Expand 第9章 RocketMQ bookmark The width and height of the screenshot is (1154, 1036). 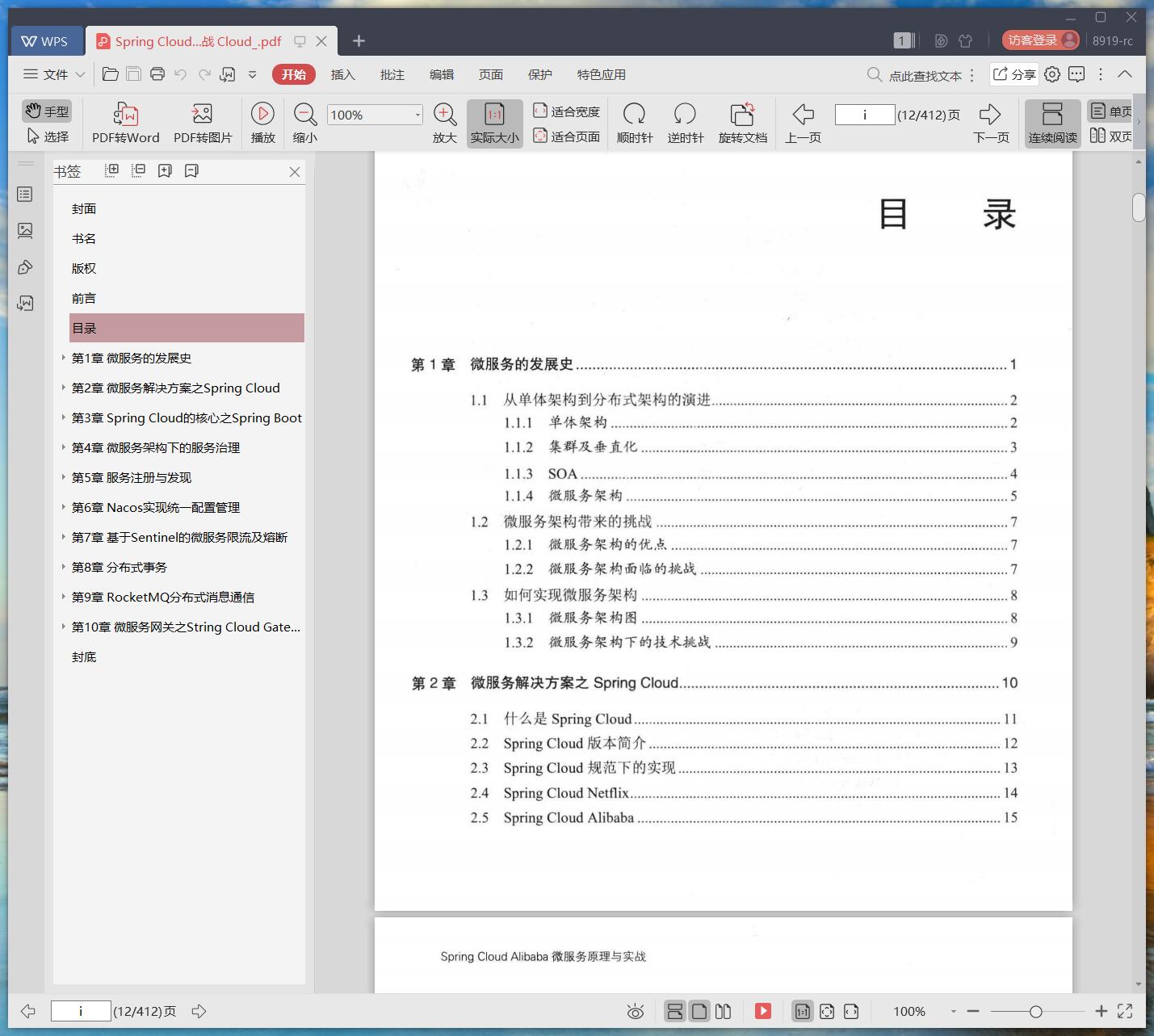click(63, 597)
